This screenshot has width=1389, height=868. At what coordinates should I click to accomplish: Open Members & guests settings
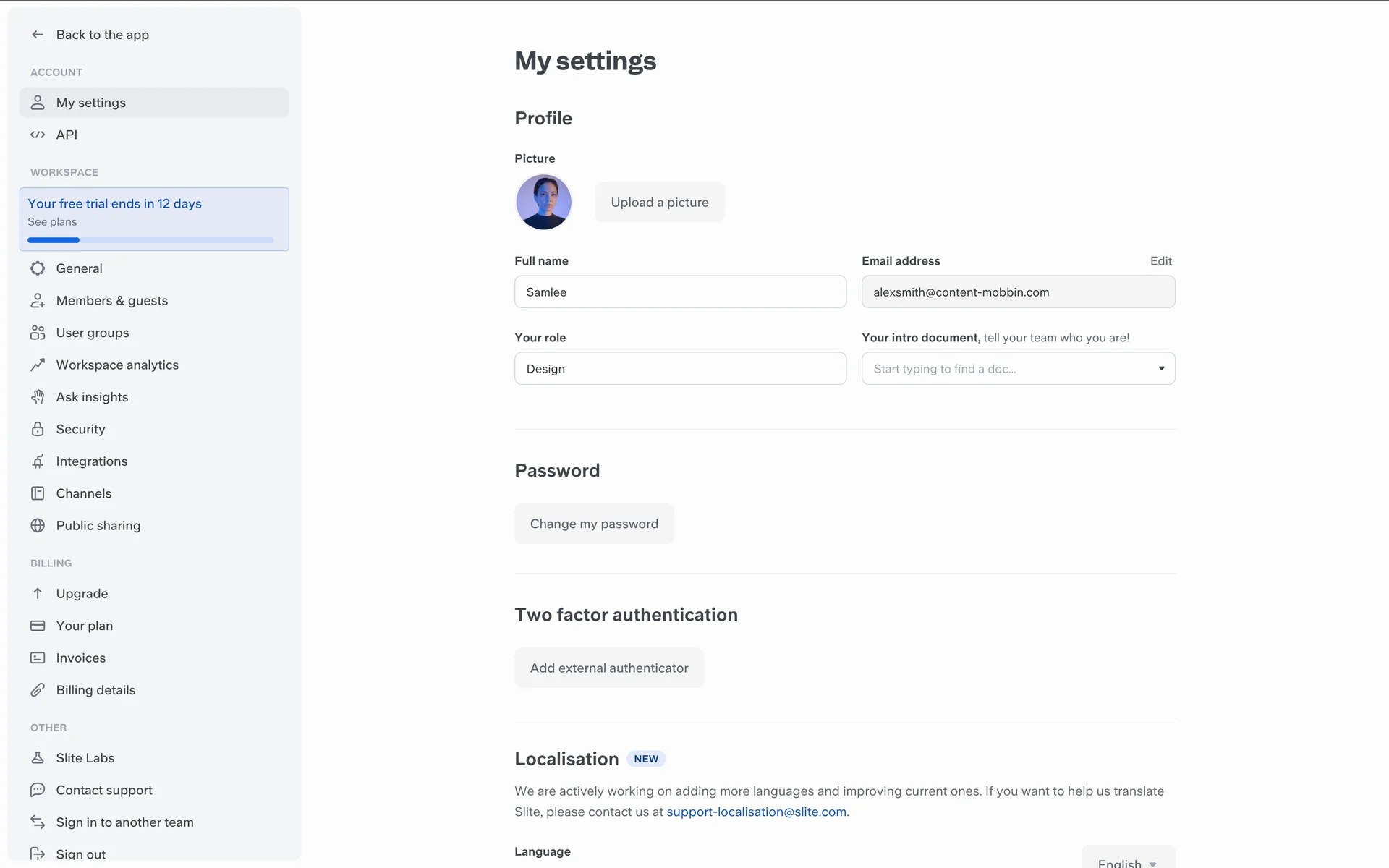click(111, 301)
